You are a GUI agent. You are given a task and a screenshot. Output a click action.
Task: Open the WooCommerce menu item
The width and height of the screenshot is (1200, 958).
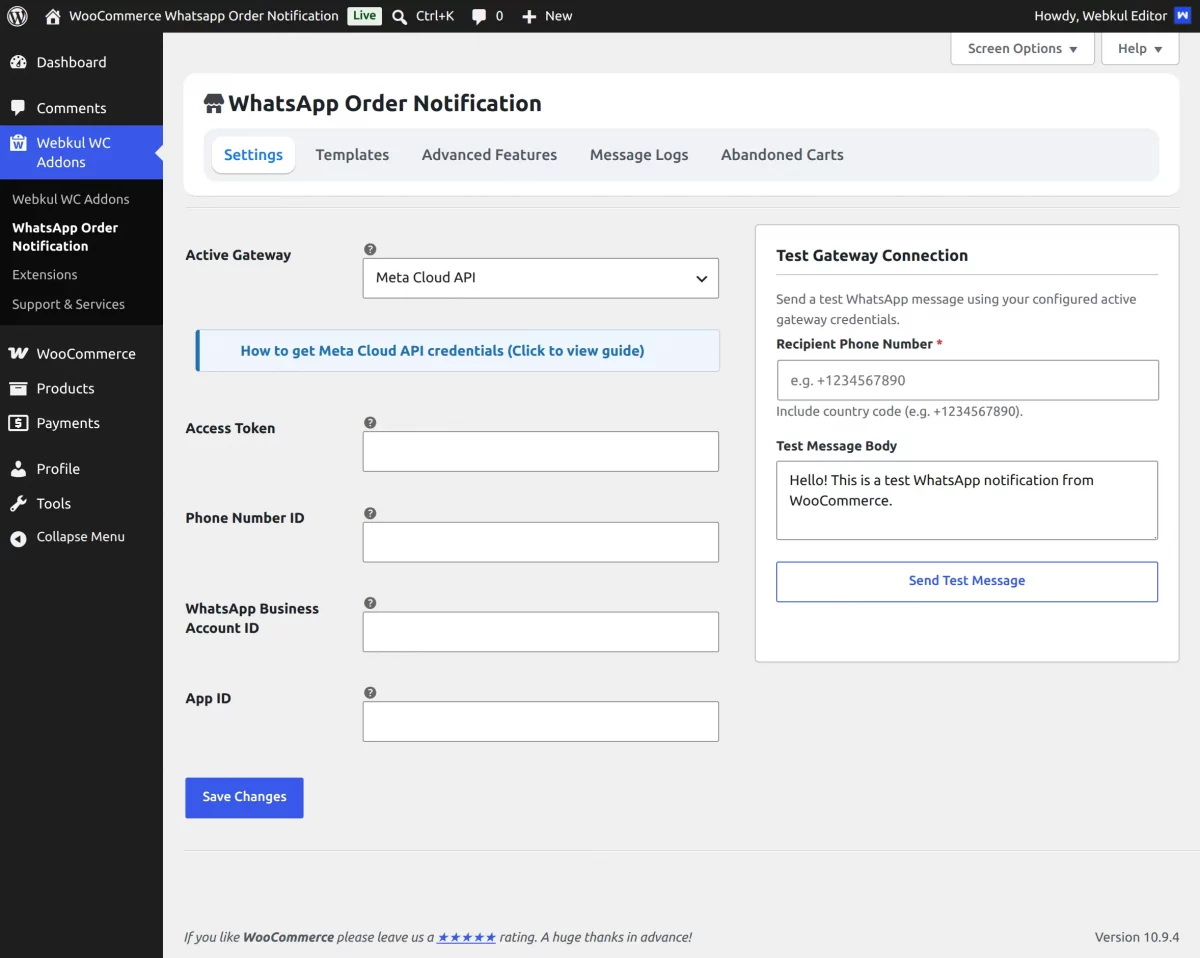click(x=81, y=353)
